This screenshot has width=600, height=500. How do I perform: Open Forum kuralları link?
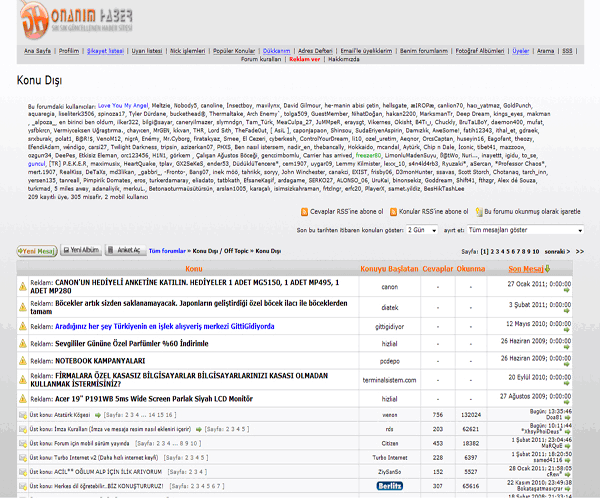point(261,59)
